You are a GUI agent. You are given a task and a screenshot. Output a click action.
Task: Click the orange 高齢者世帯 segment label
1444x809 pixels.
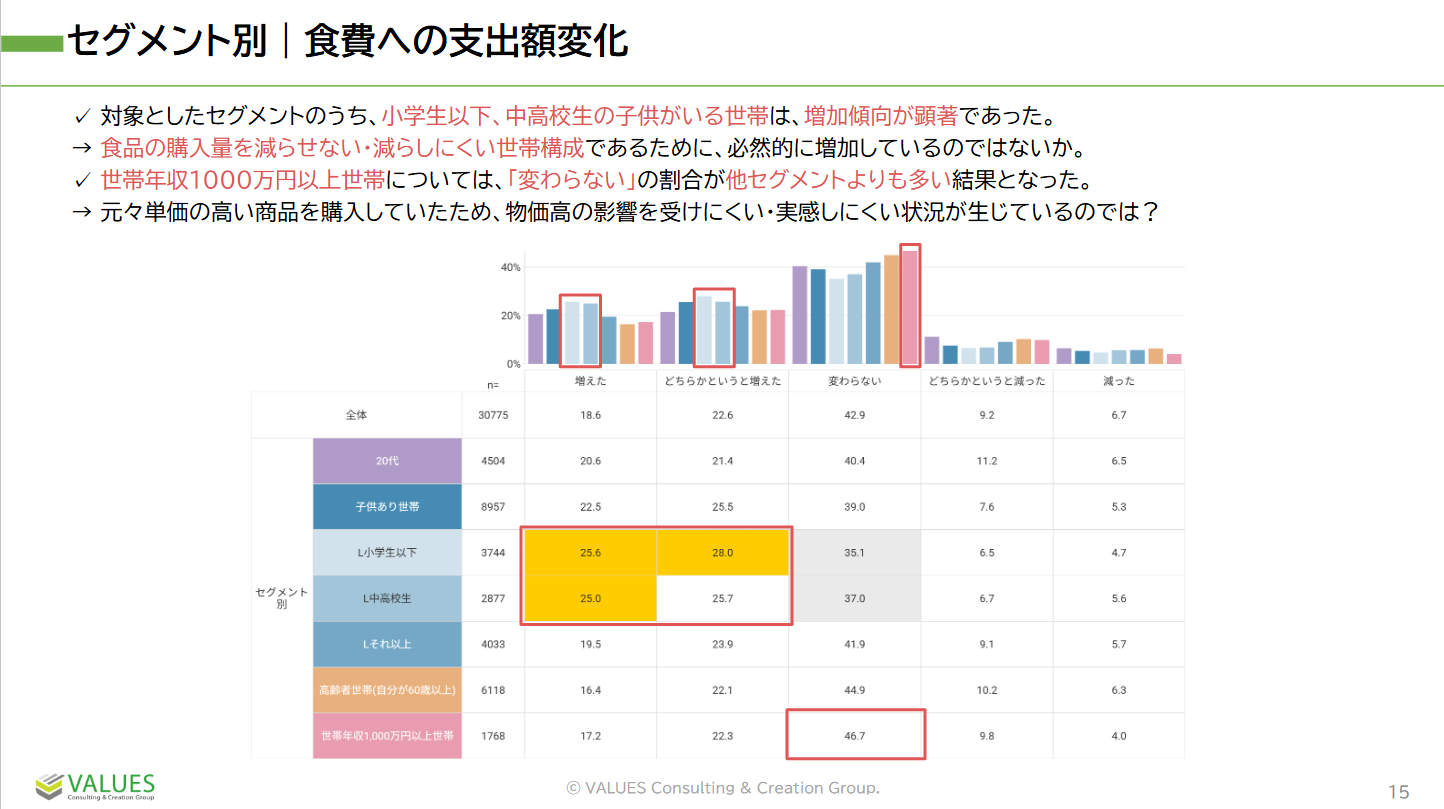(387, 690)
